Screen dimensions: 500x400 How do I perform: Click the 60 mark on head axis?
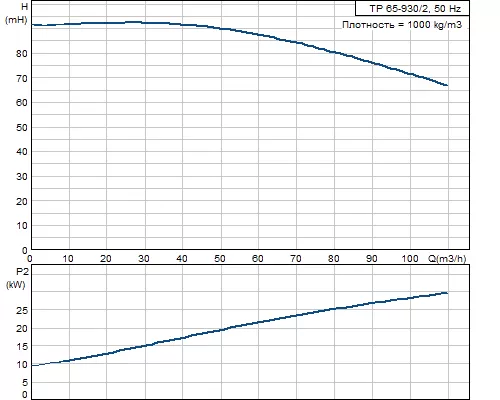click(22, 103)
